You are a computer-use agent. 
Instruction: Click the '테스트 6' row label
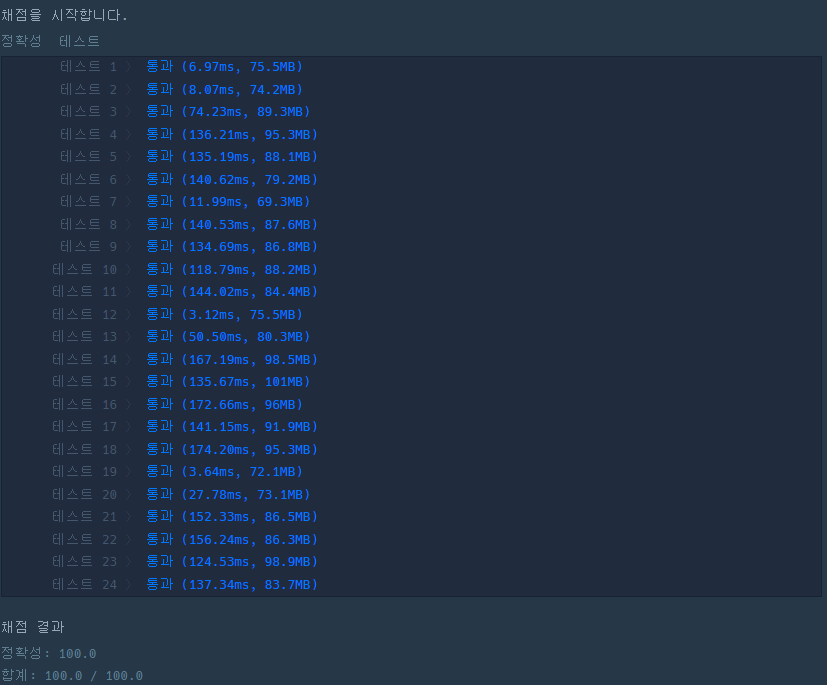point(88,179)
